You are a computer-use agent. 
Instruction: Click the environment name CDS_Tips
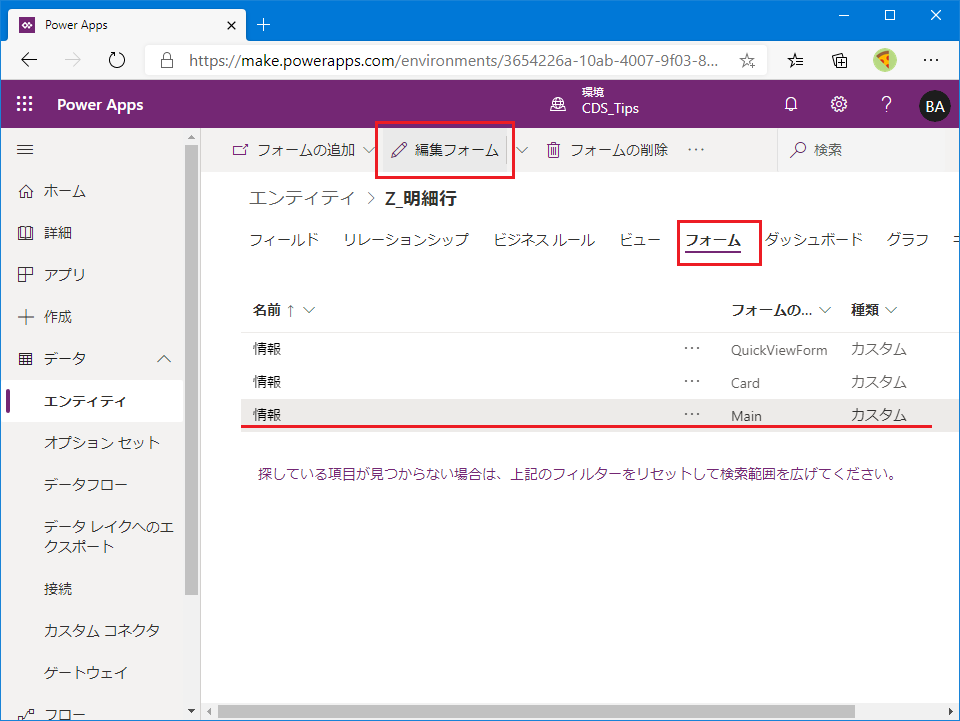point(610,108)
